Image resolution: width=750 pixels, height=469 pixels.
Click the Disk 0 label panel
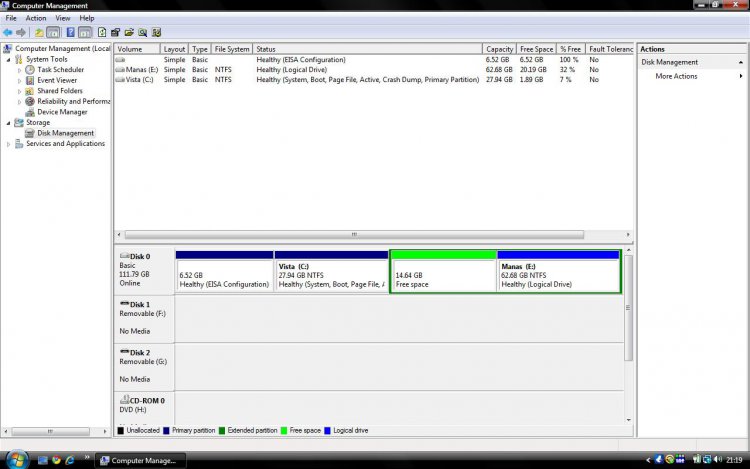[x=144, y=270]
